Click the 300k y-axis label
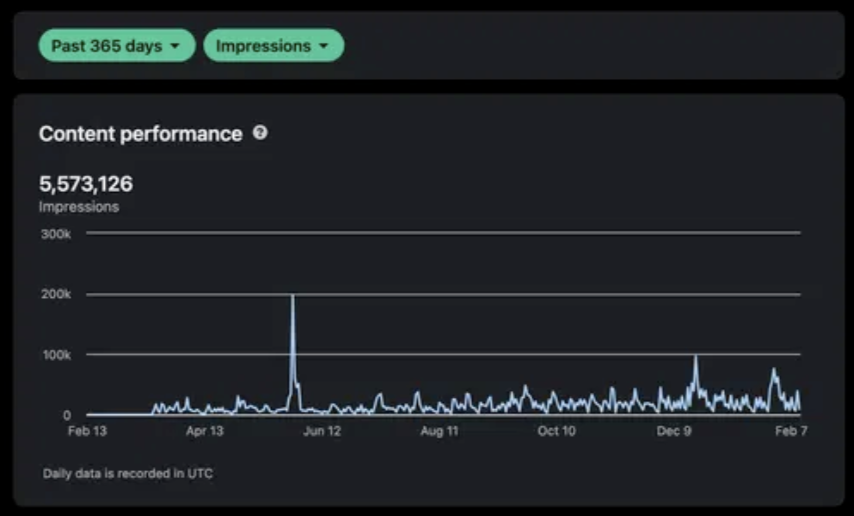 tap(55, 234)
